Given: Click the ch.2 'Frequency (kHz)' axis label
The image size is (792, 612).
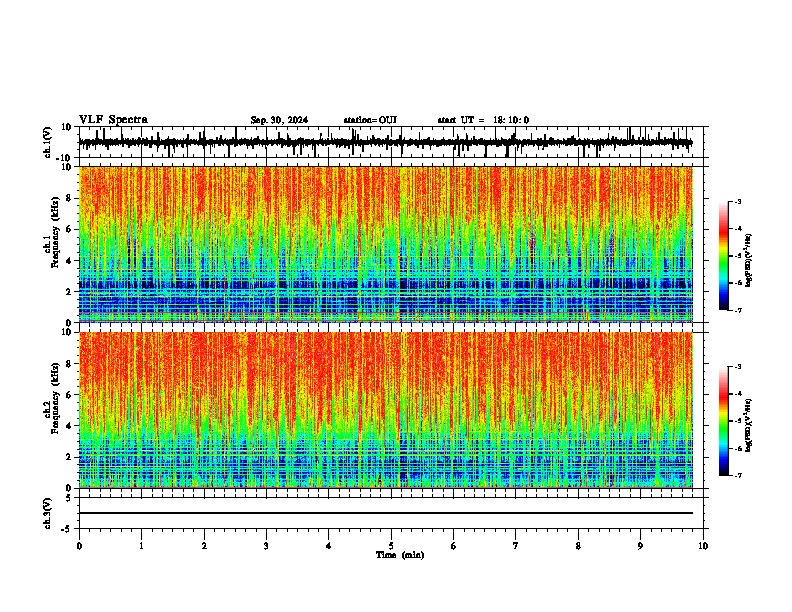Looking at the screenshot, I should (x=55, y=398).
